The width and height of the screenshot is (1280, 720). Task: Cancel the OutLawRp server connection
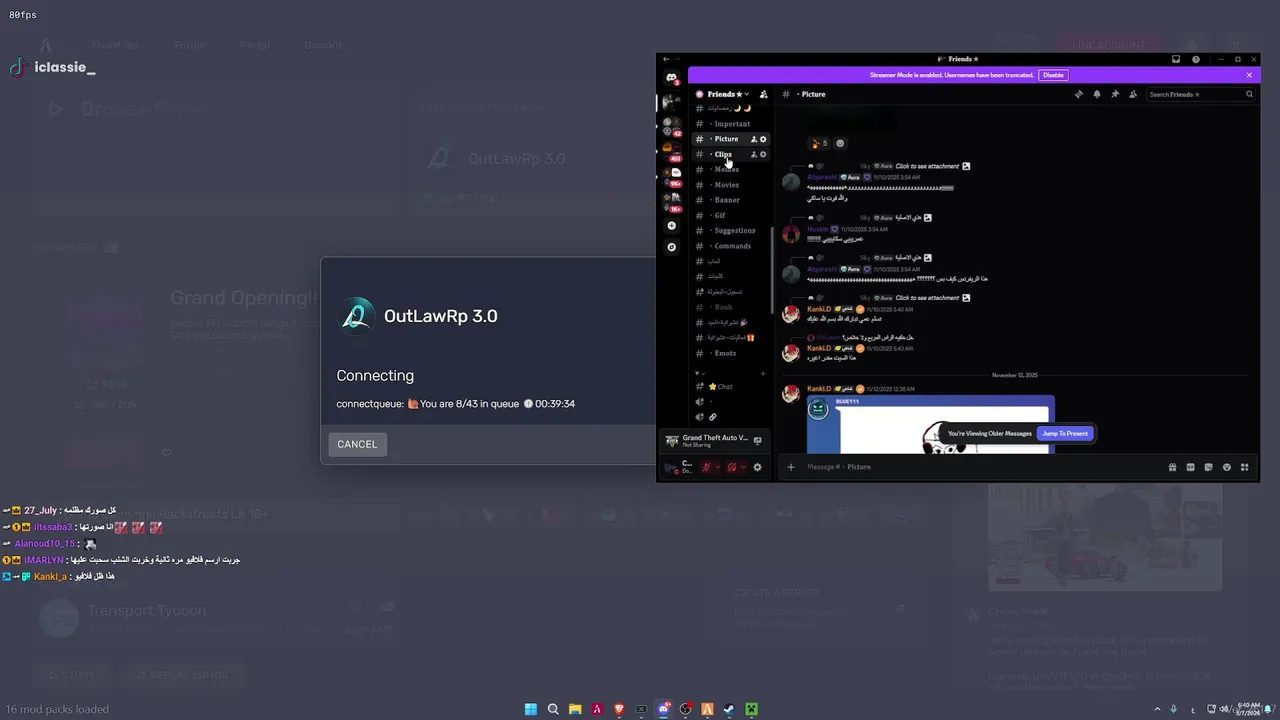click(357, 444)
